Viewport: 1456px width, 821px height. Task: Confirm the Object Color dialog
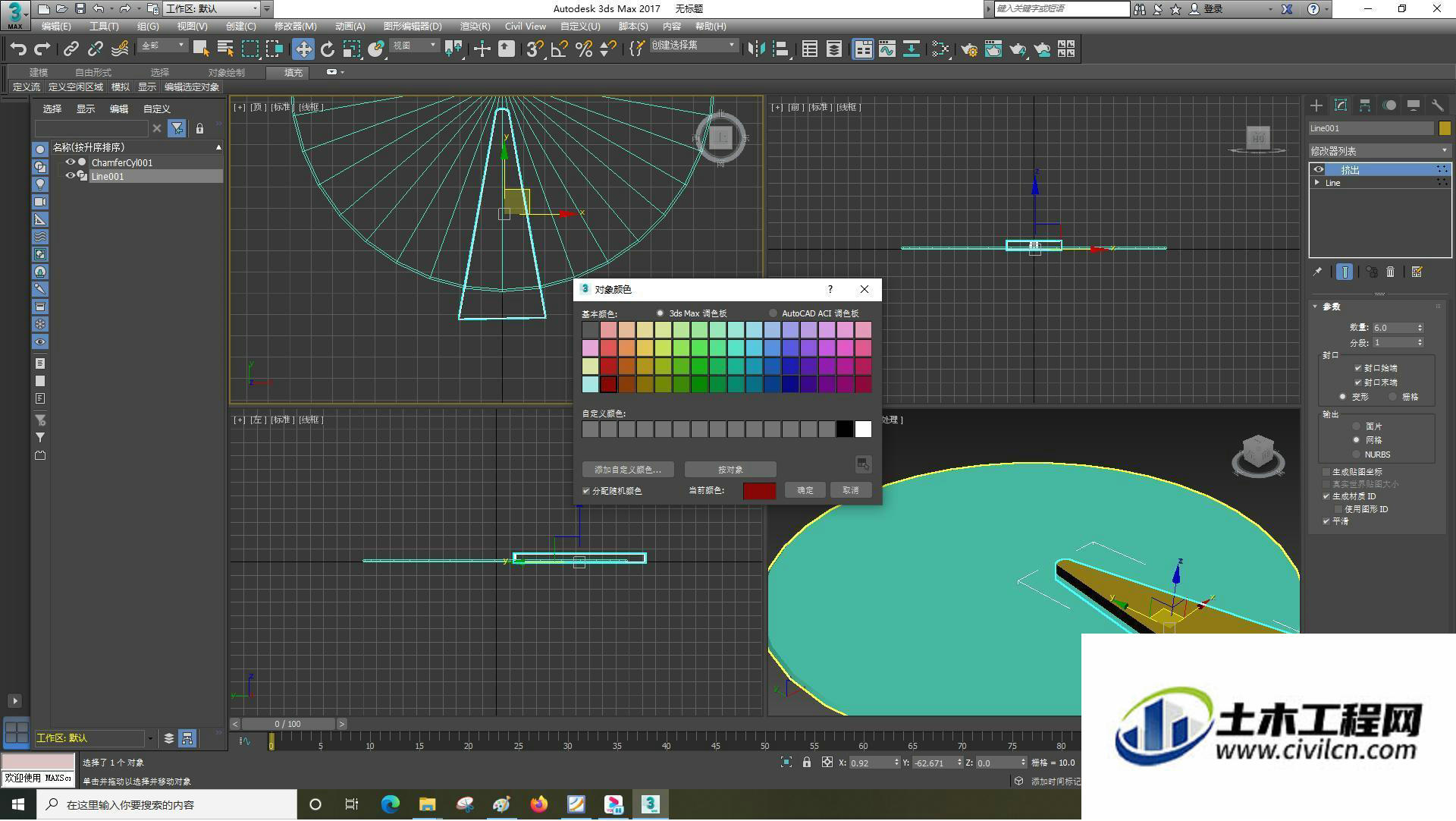point(805,490)
